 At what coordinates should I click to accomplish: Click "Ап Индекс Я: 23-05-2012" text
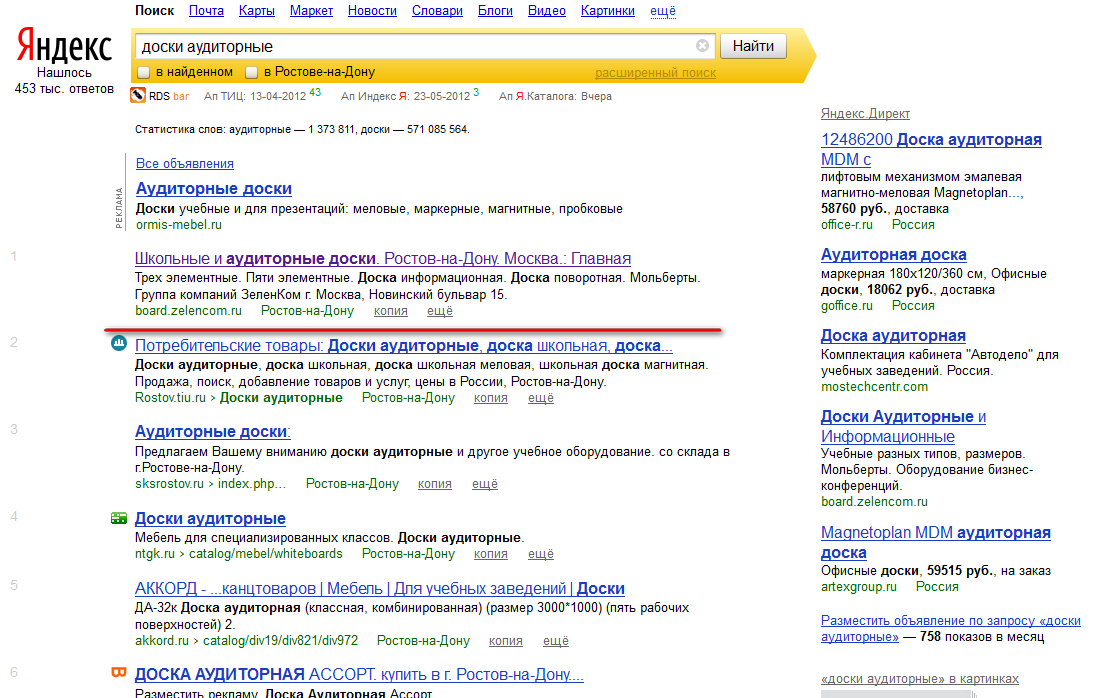pos(405,96)
